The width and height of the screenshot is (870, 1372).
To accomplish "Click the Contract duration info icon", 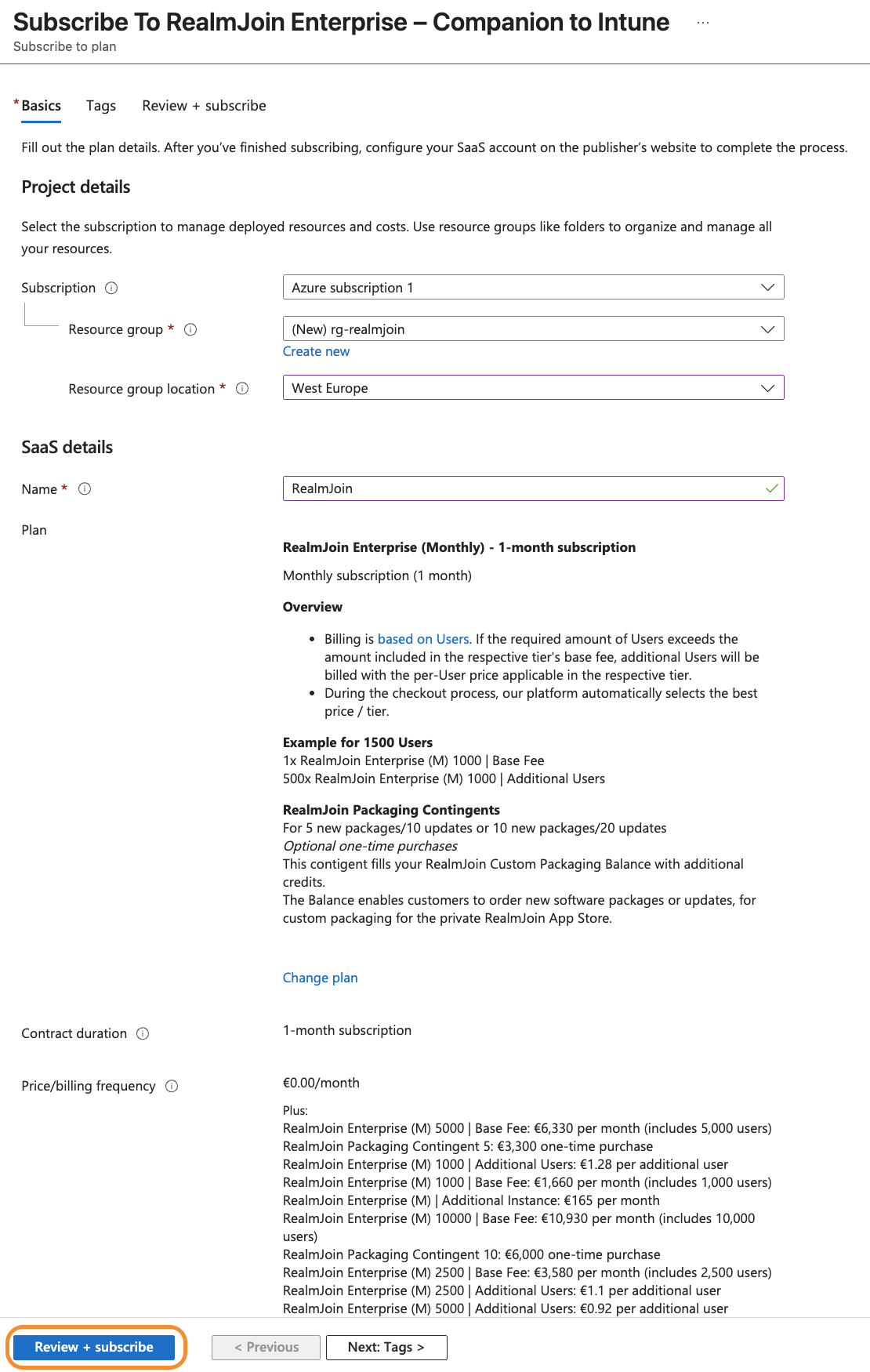I will pos(143,1033).
